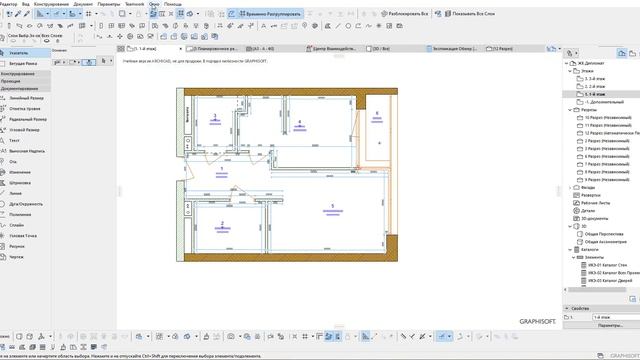Click the eyedropper pick-up parameters icon
This screenshot has height=360, width=640.
[18, 14]
